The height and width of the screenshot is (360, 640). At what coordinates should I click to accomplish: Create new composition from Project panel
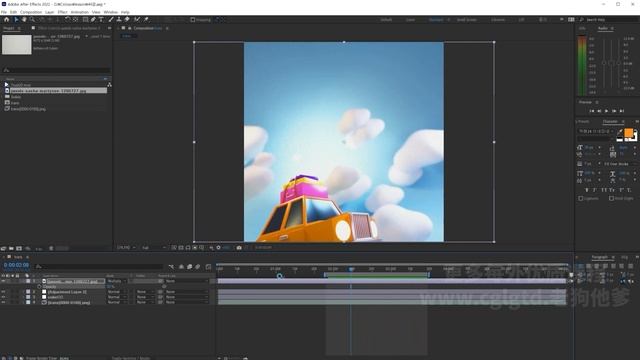click(x=19, y=248)
